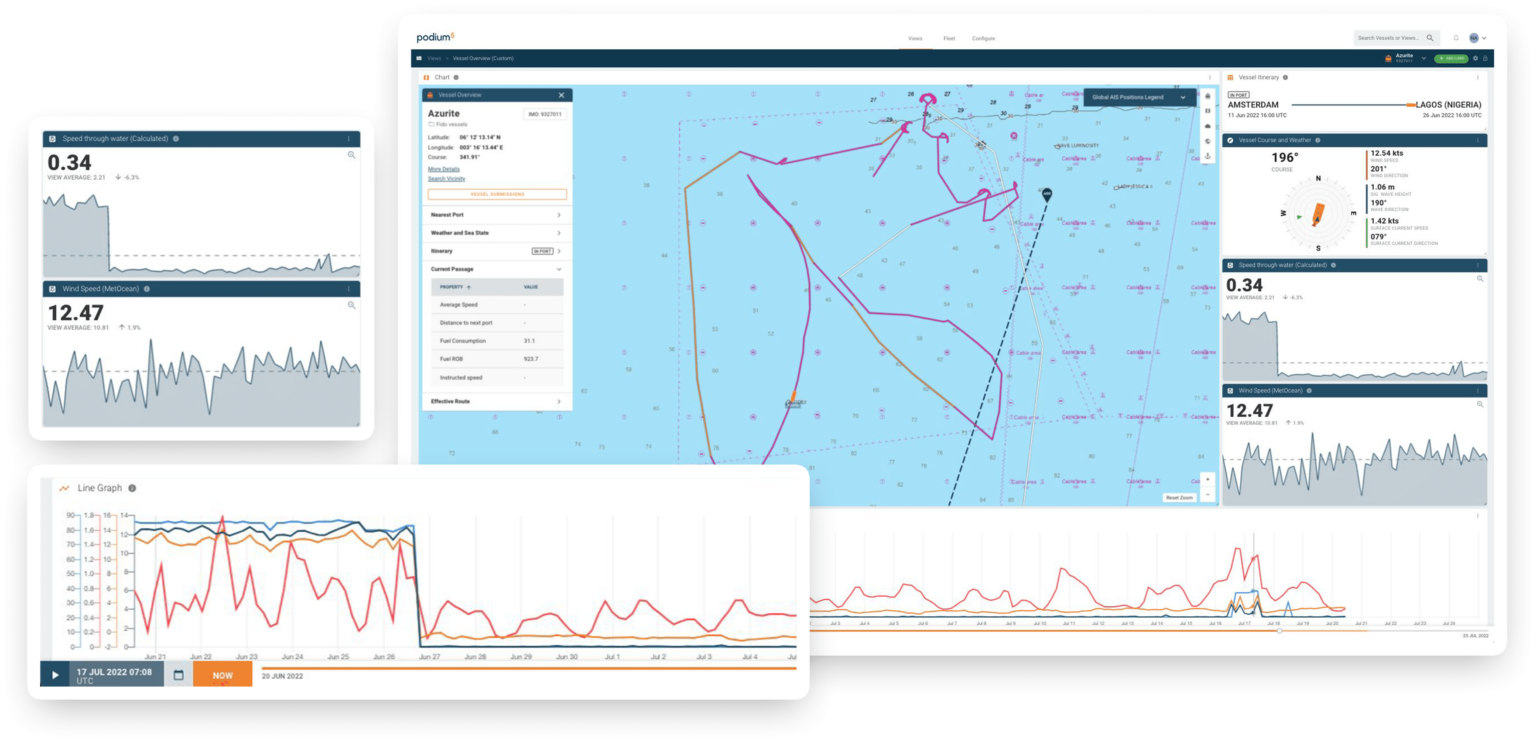Click the notifications bell icon
Viewport: 1536px width, 742px height.
point(1456,38)
